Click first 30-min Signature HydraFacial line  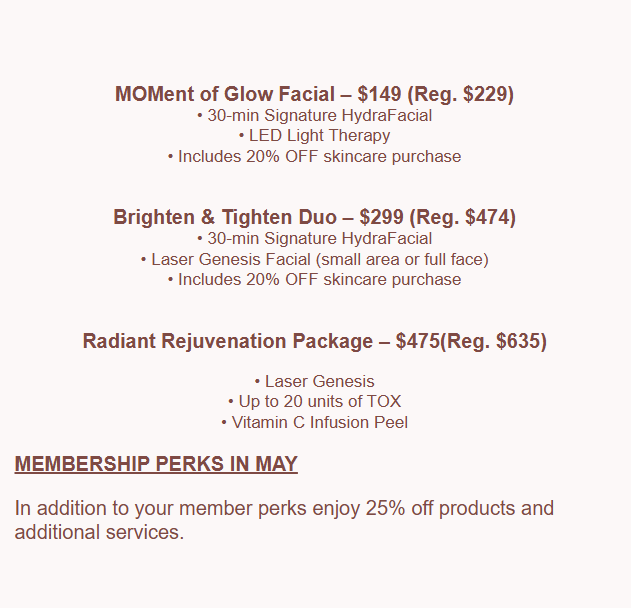[x=314, y=115]
